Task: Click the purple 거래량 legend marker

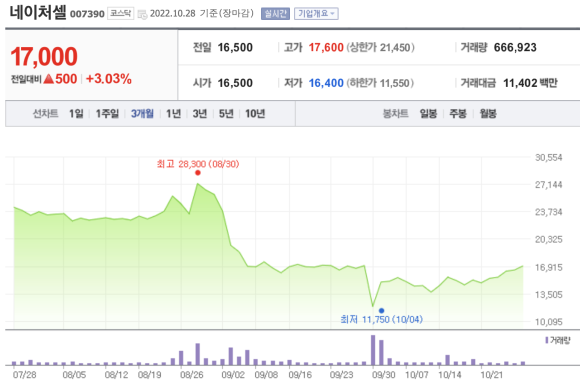Action: pos(547,340)
